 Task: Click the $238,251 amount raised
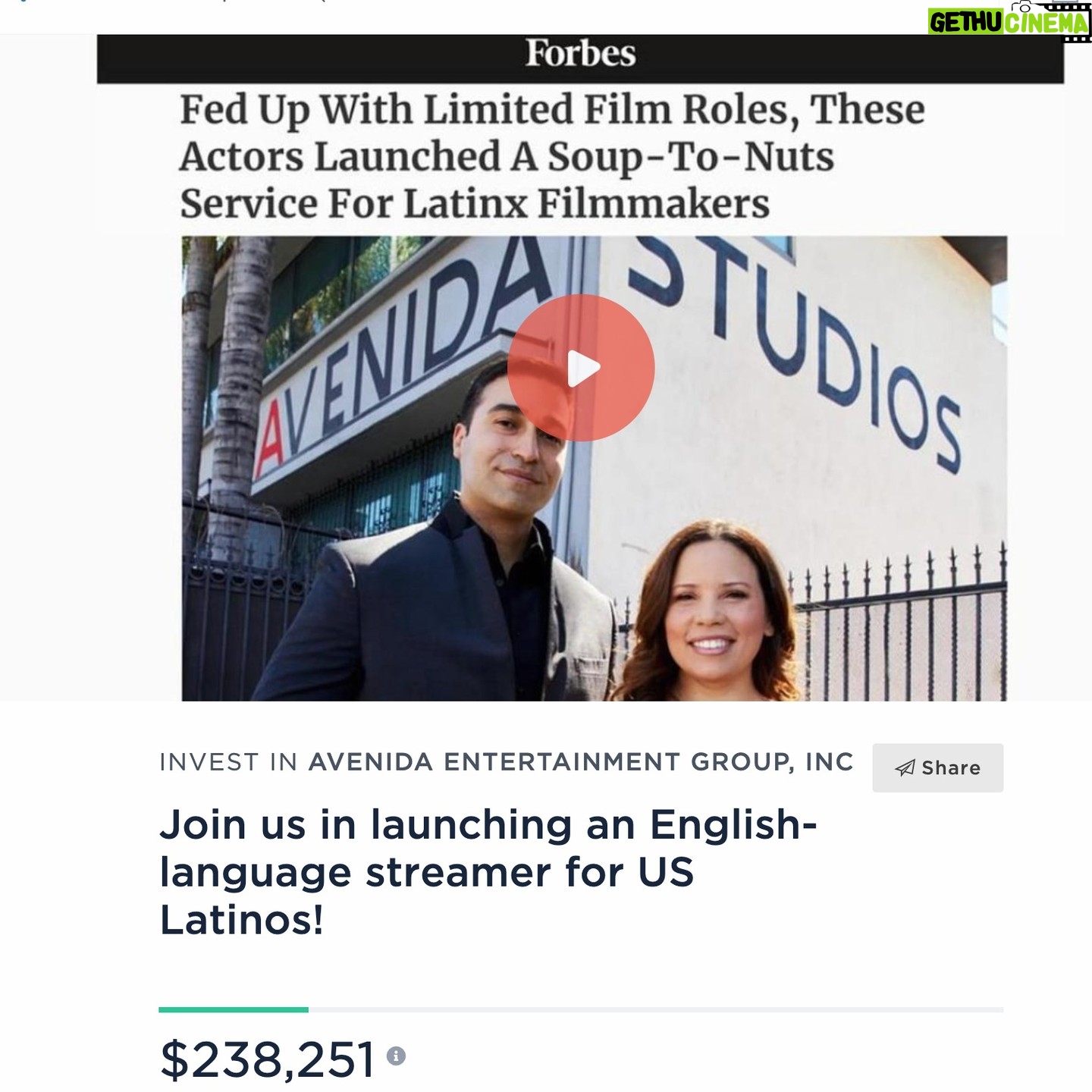pyautogui.click(x=268, y=1058)
